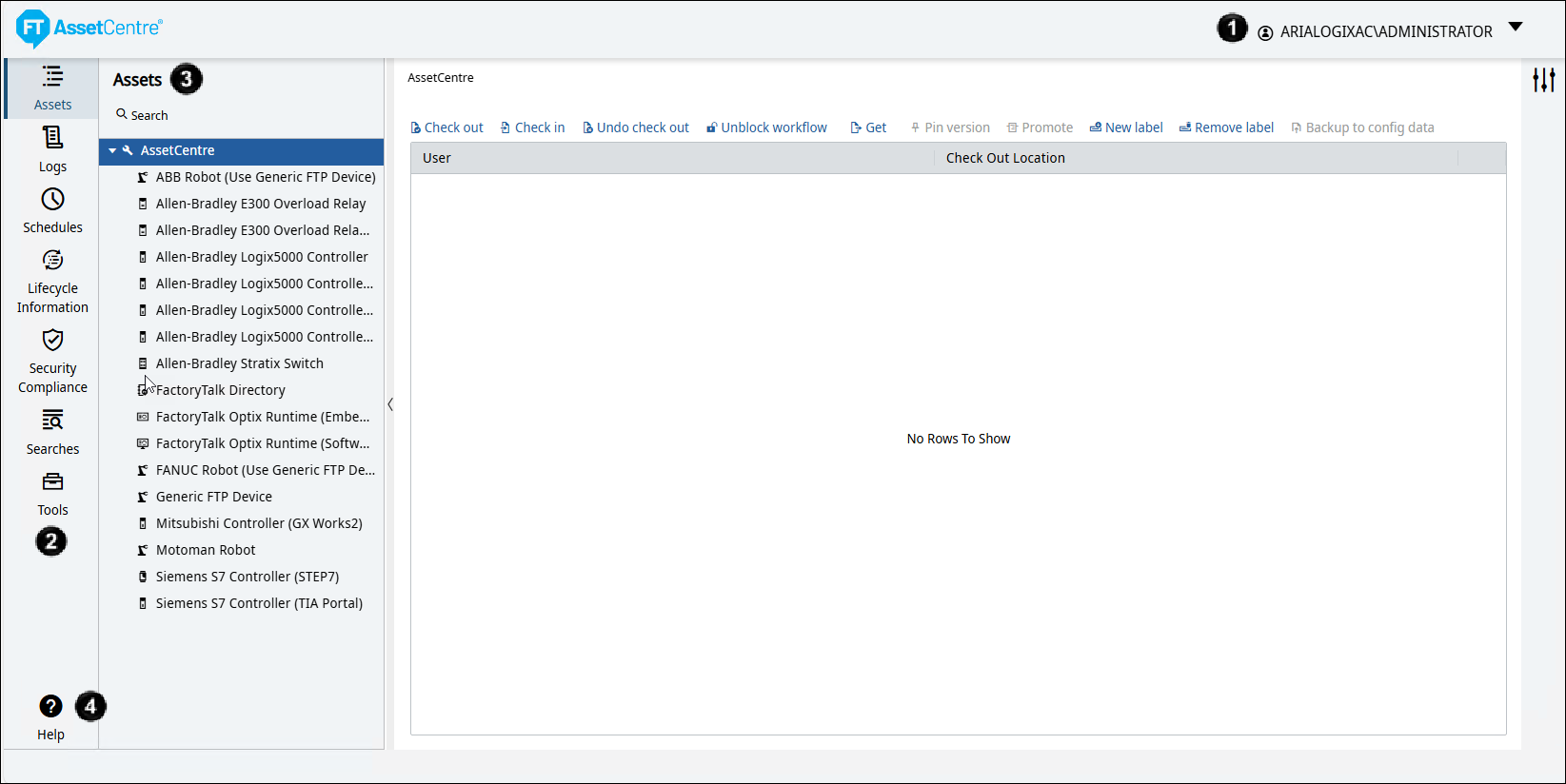Click the search magnifier icon in Assets
This screenshot has width=1566, height=784.
pyautogui.click(x=122, y=114)
